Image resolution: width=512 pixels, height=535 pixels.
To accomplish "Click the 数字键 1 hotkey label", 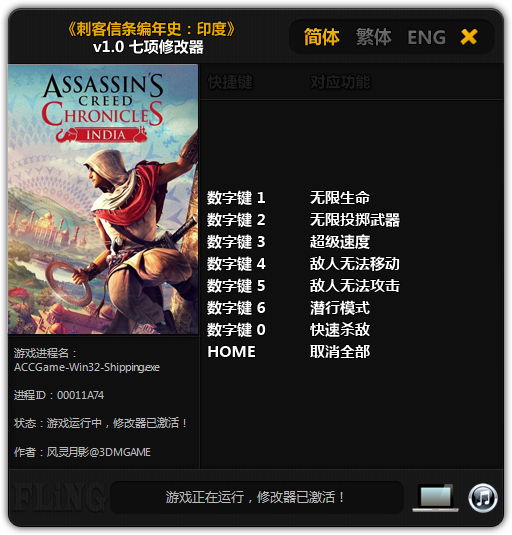I will [x=236, y=198].
